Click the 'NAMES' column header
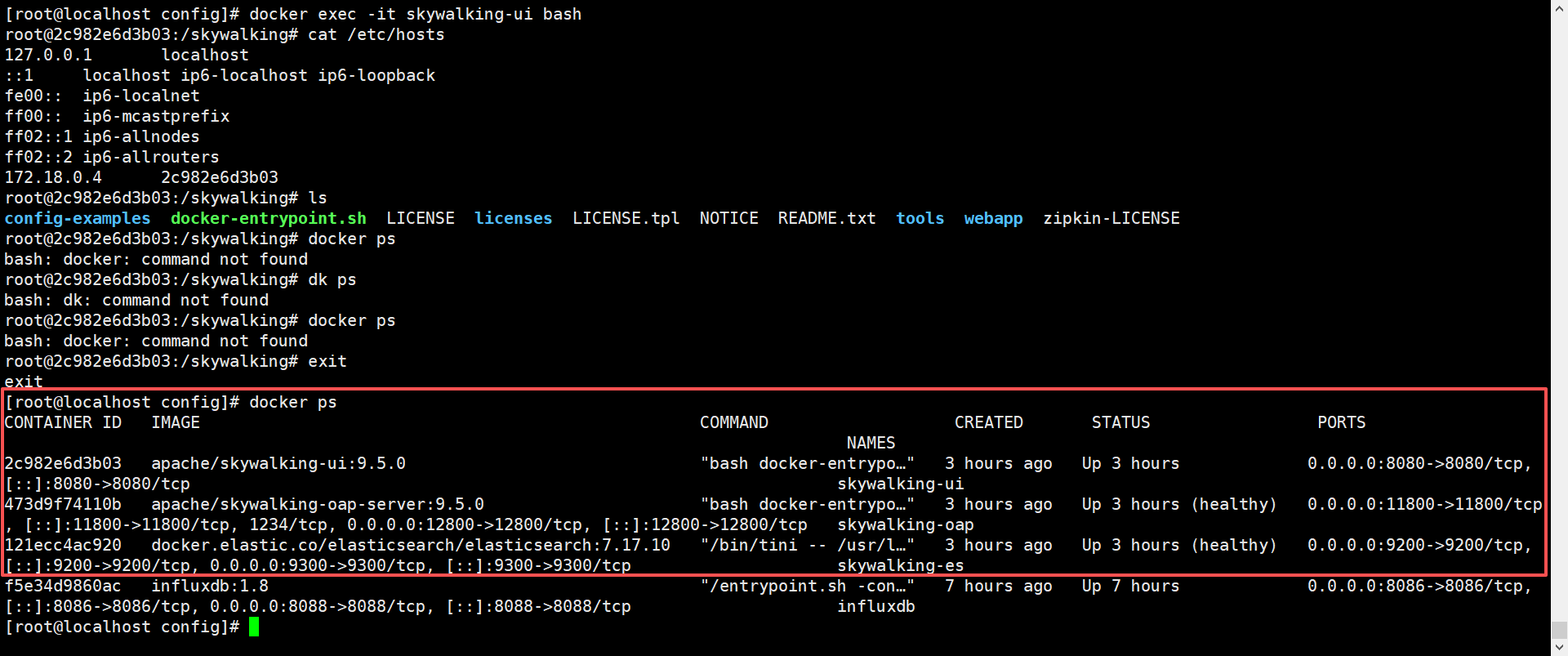This screenshot has height=656, width=1568. coord(871,443)
